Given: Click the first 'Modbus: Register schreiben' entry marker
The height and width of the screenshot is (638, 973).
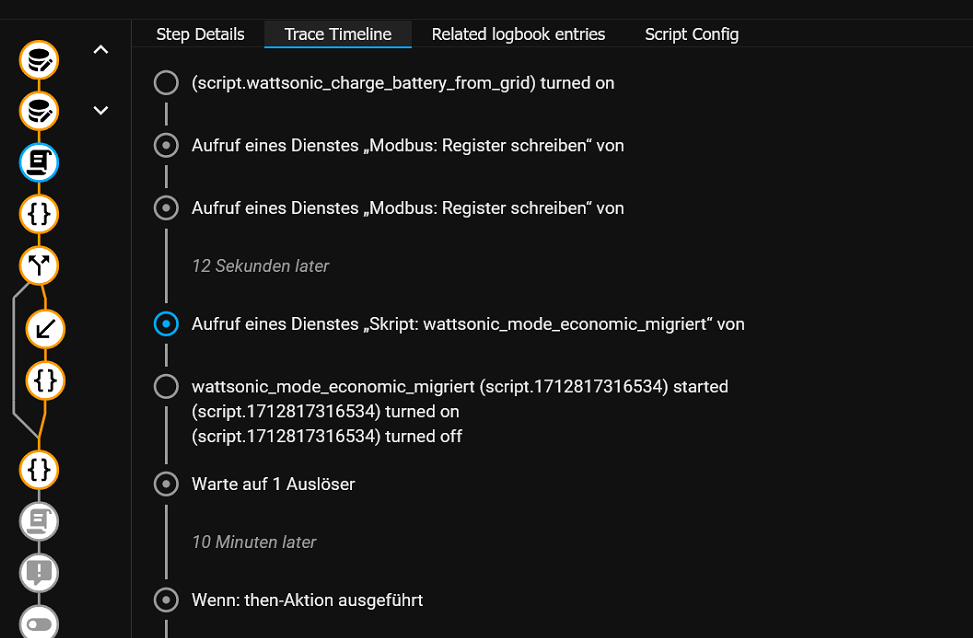Looking at the screenshot, I should [166, 145].
